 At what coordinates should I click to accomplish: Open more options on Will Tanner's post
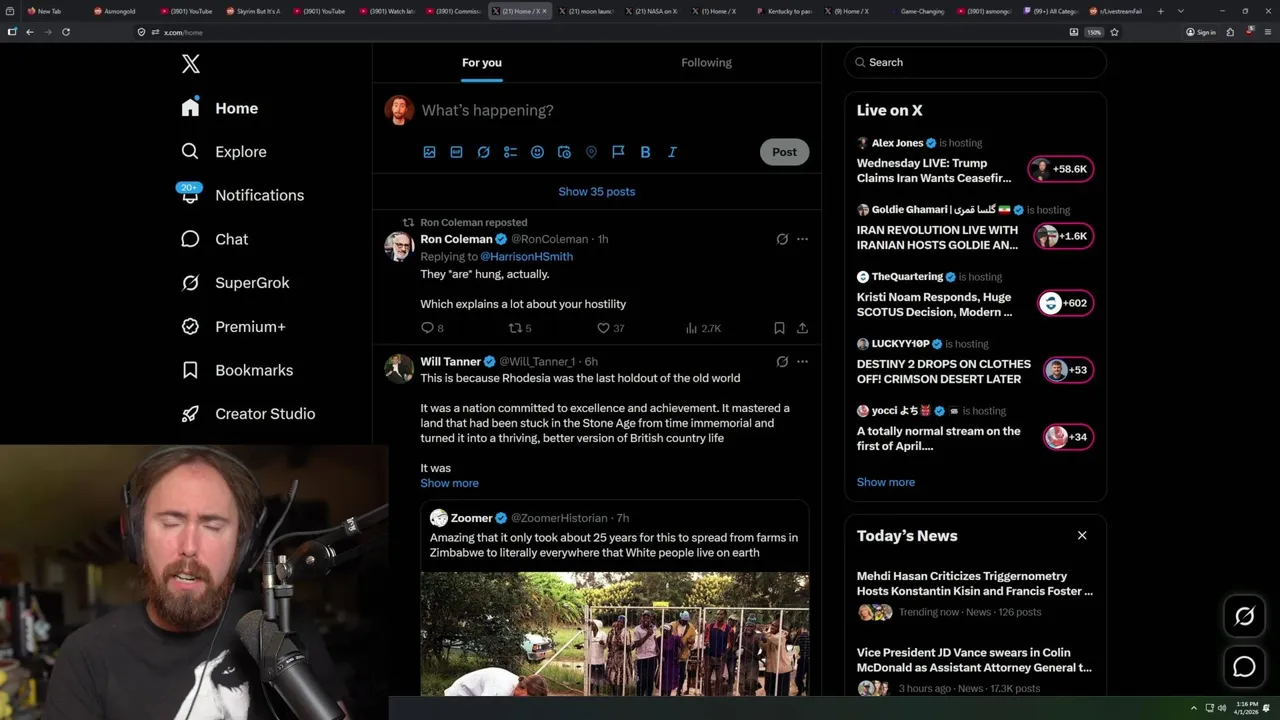802,362
